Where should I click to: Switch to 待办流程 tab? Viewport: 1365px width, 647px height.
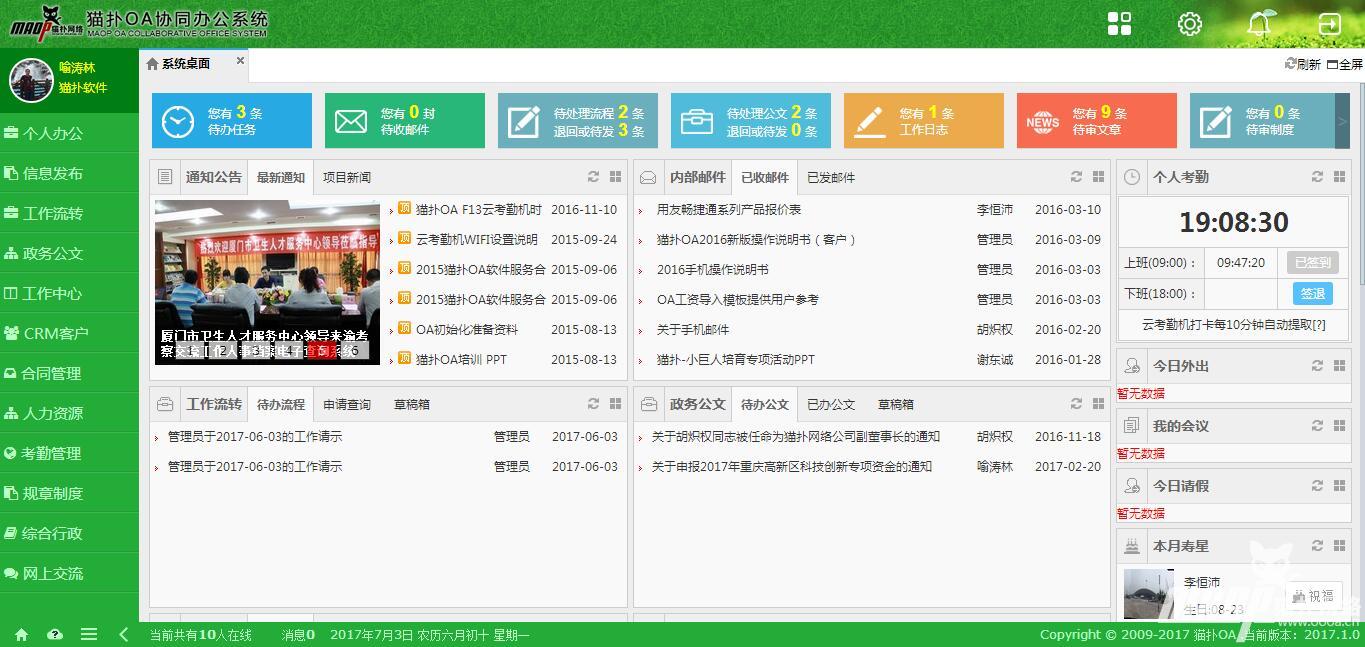point(280,404)
